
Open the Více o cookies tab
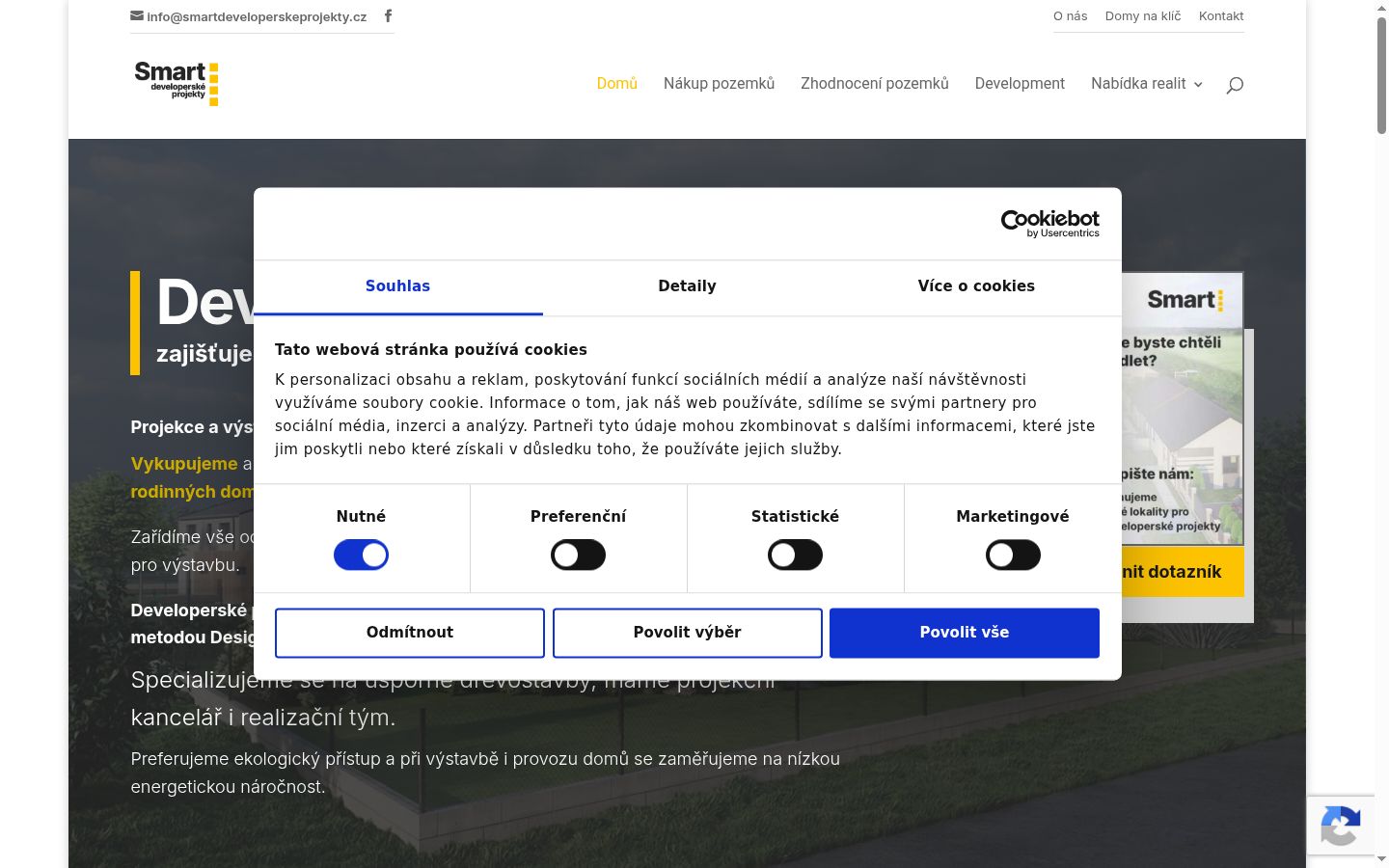click(x=976, y=286)
